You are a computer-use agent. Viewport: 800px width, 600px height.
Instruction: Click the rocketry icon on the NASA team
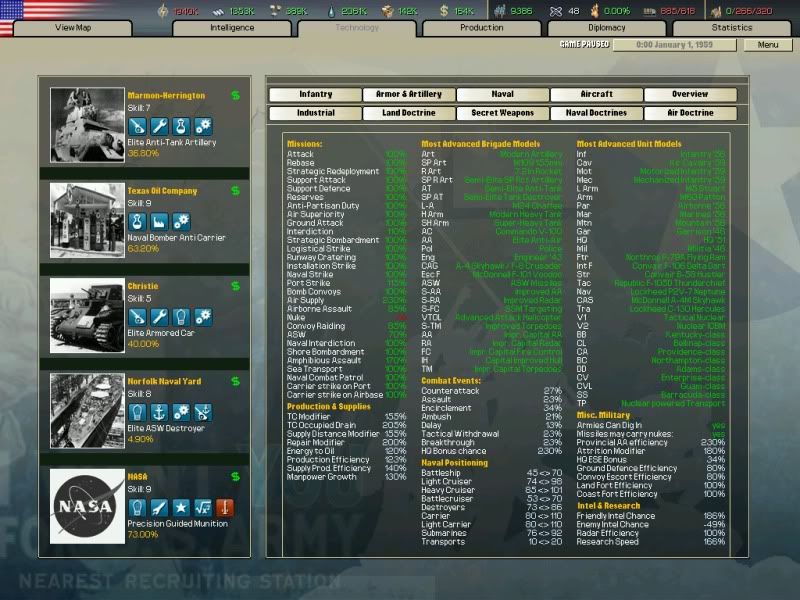pyautogui.click(x=158, y=507)
